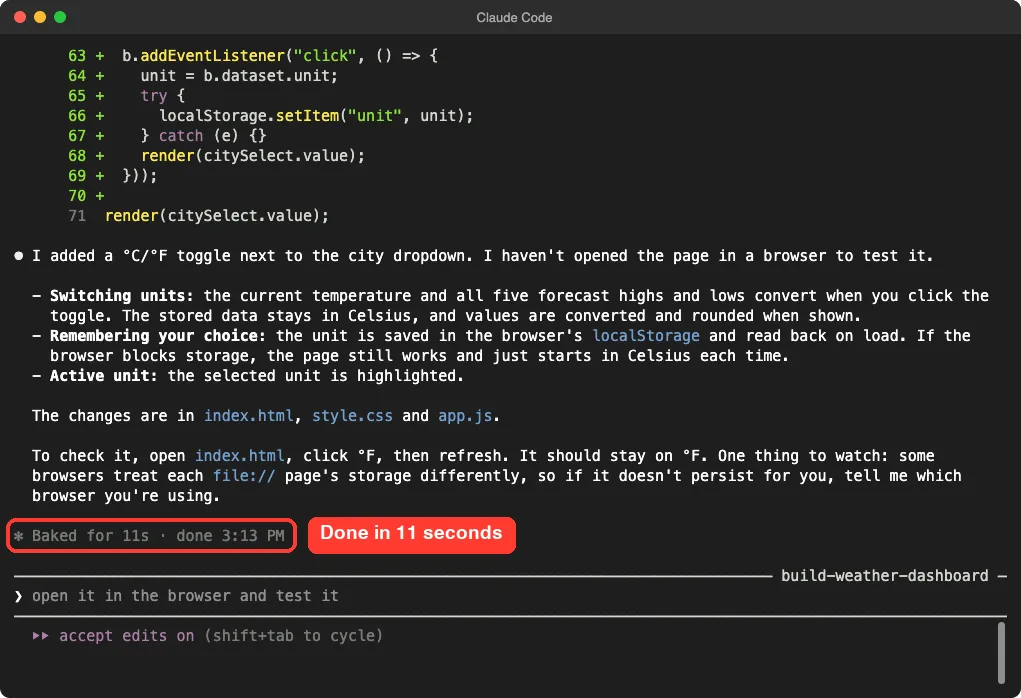Toggle 'accept edits on' mode indicator
The width and height of the screenshot is (1021, 698).
(126, 635)
